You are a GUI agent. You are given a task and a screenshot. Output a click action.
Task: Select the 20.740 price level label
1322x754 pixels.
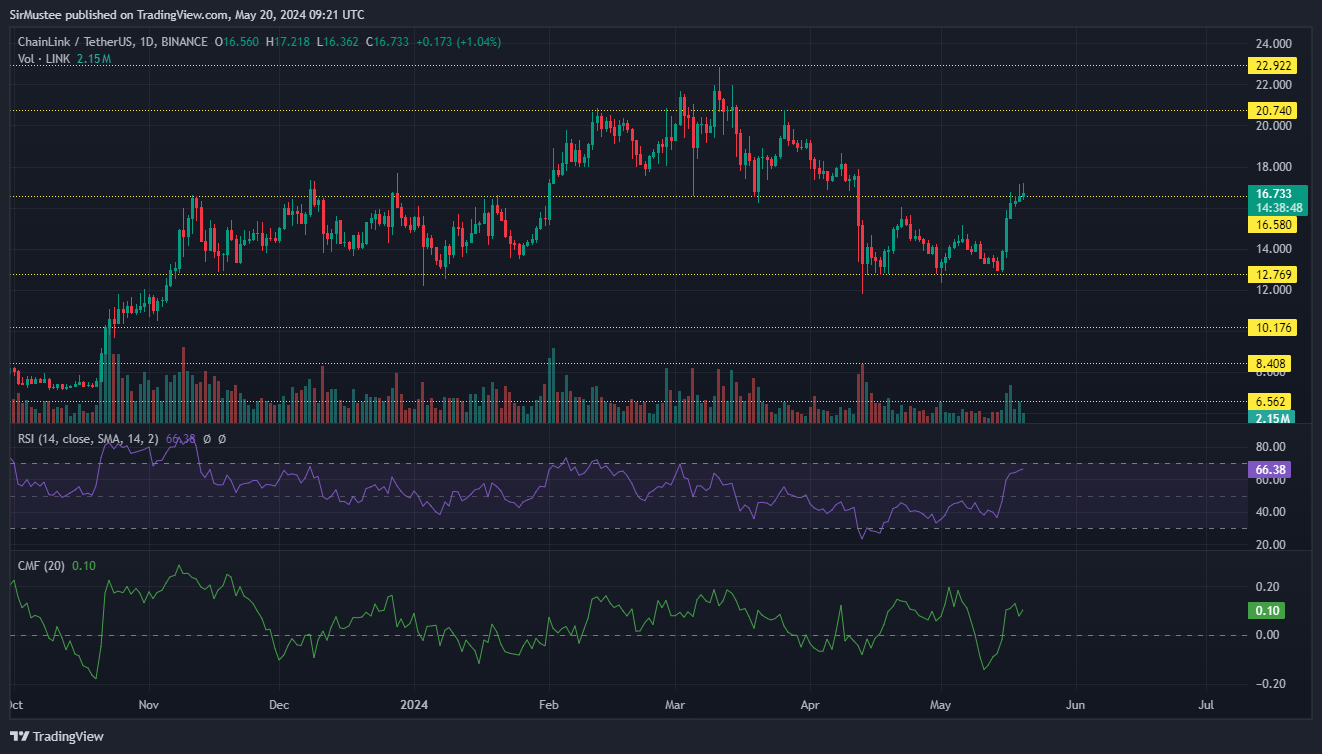click(1272, 111)
